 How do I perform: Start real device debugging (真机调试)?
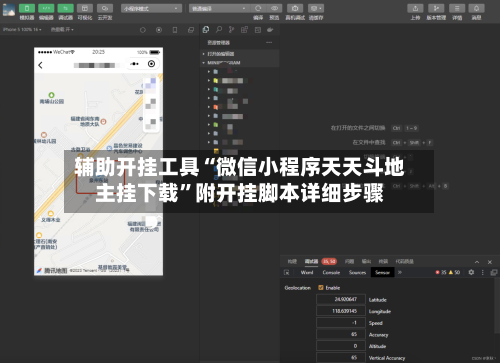tap(295, 8)
